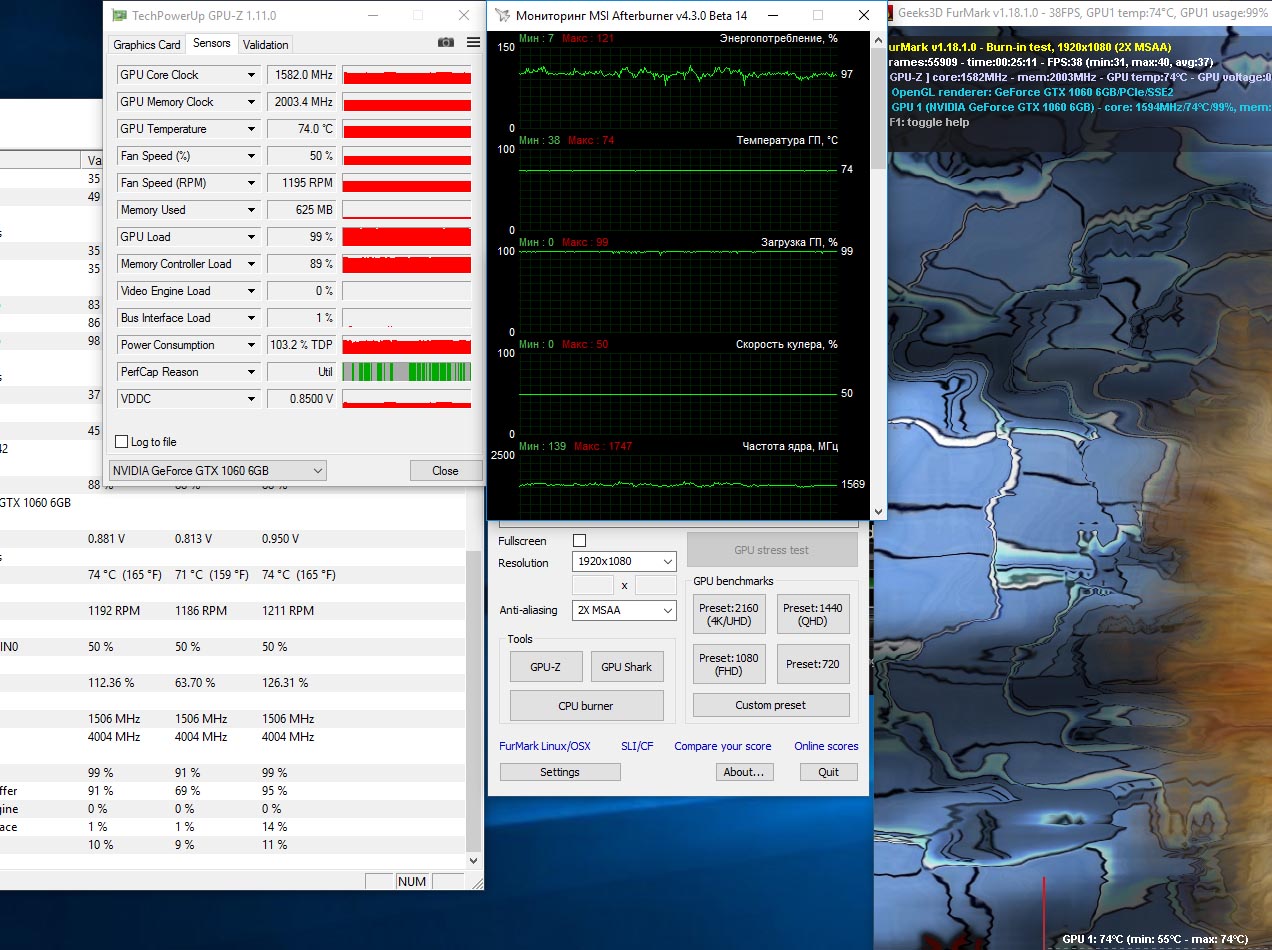Switch to the Graphics Card tab
This screenshot has height=950, width=1272.
(147, 44)
